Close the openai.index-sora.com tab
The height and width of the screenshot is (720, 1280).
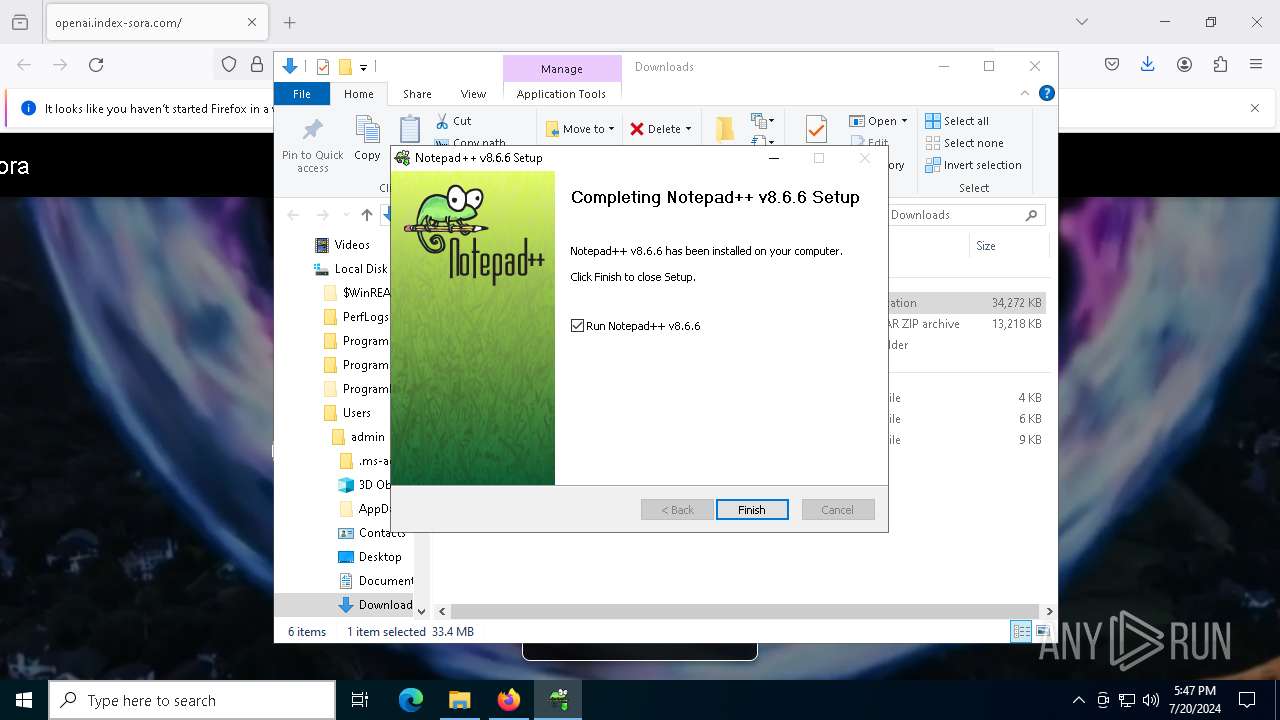point(252,22)
